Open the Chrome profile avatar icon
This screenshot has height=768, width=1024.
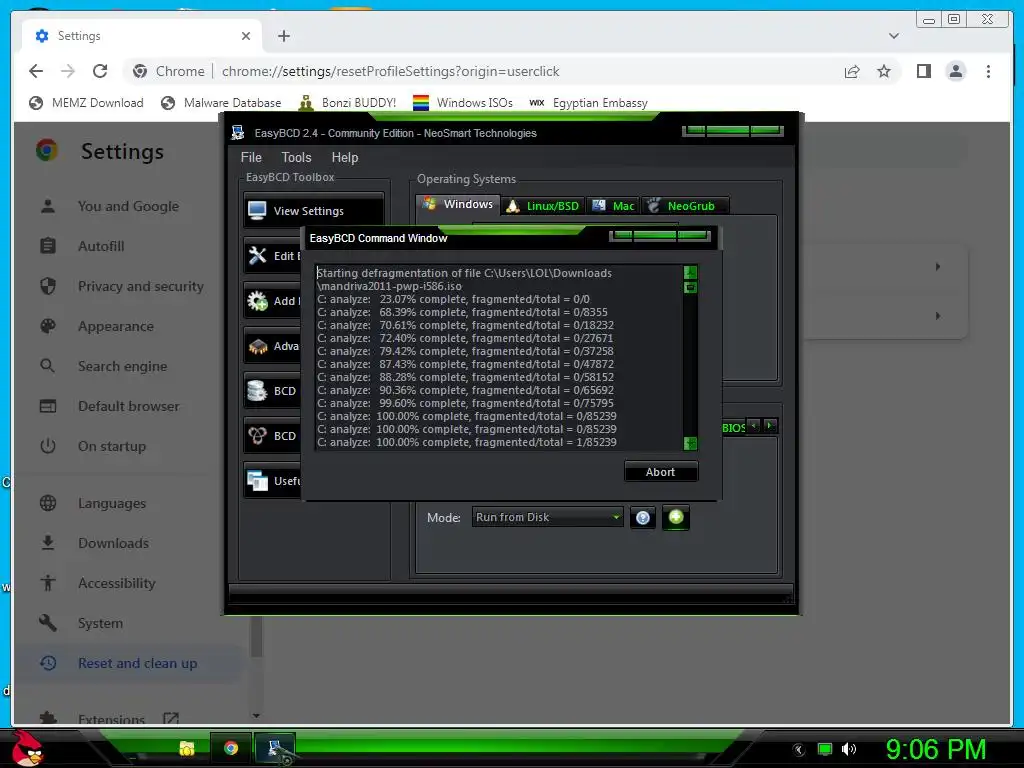tap(955, 71)
